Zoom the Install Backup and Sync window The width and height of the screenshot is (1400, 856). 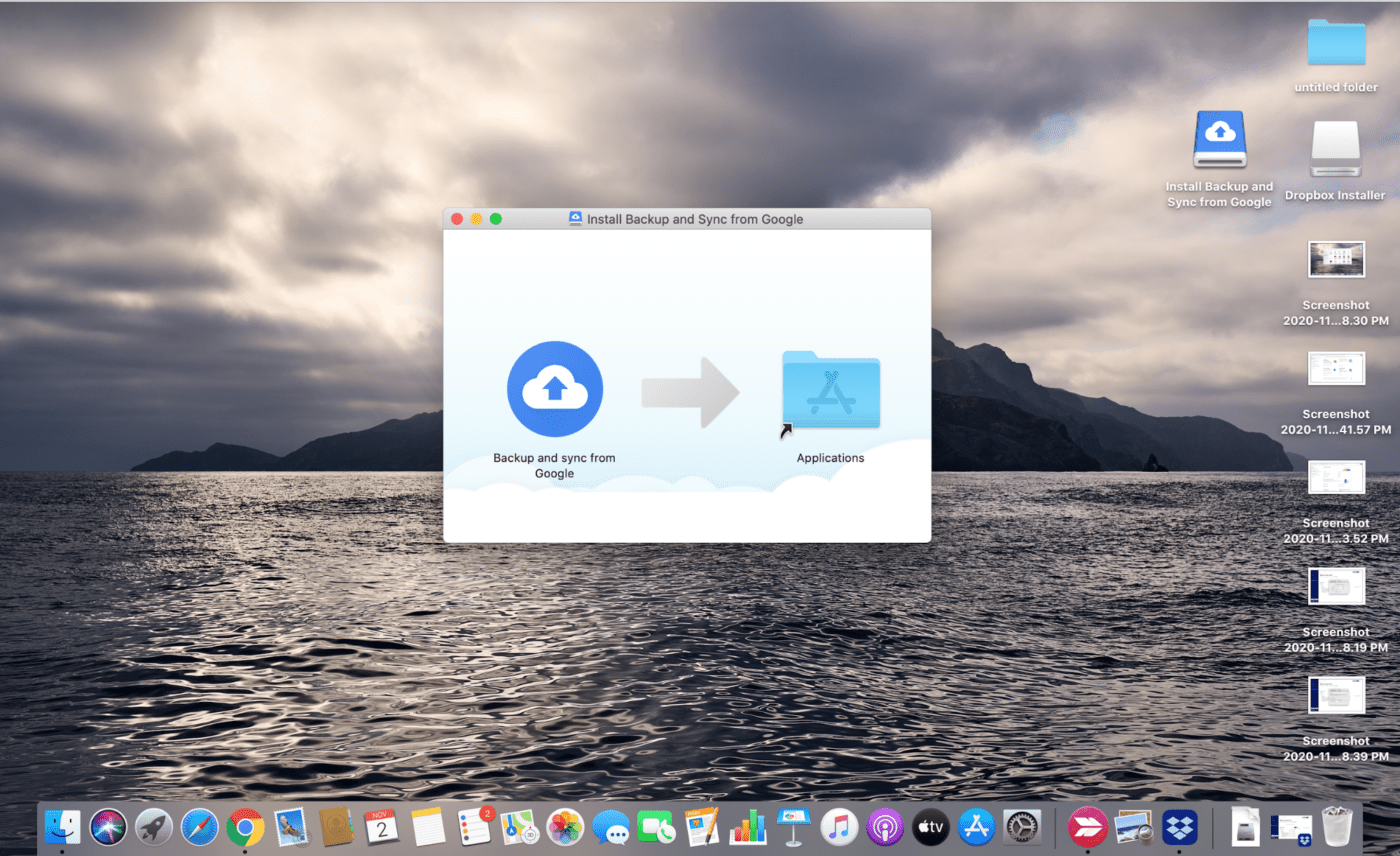coord(495,219)
